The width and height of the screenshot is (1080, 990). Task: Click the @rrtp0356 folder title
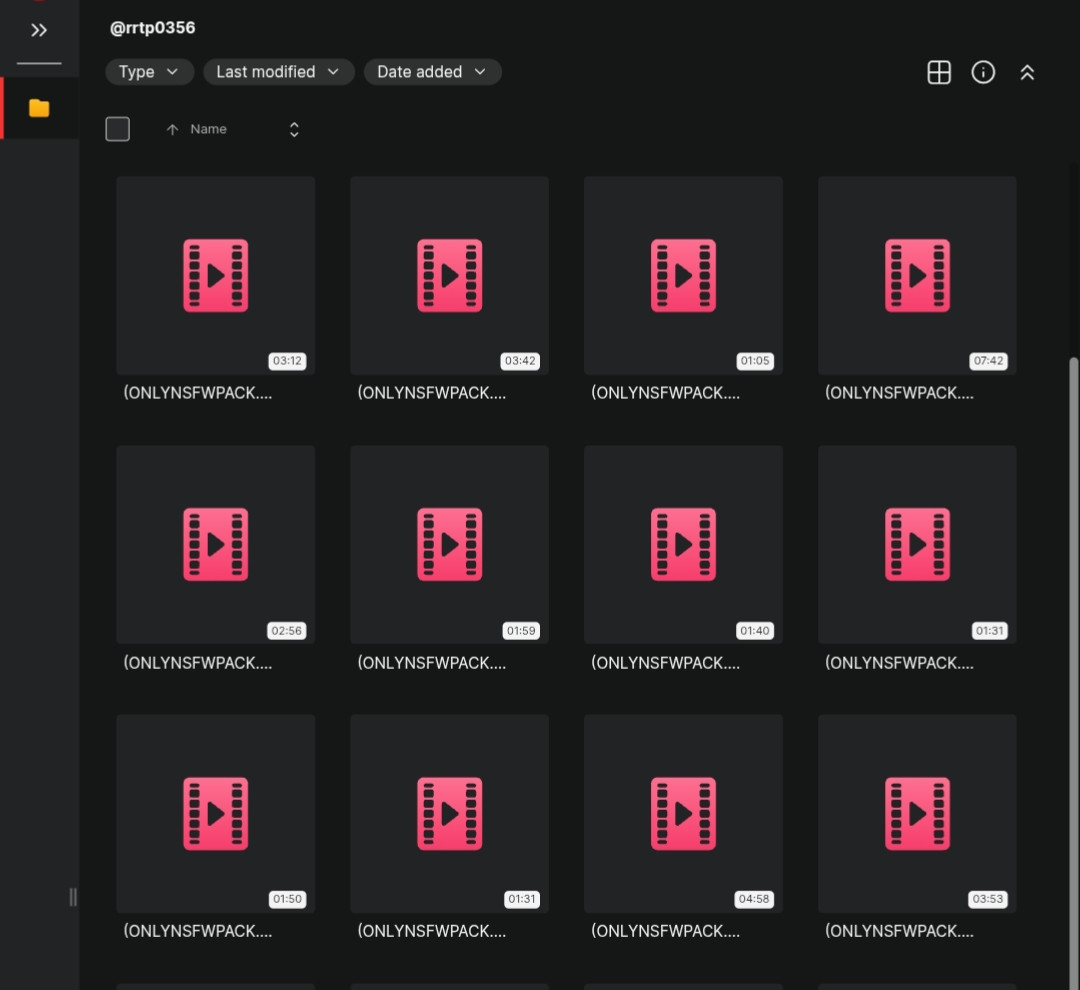[x=152, y=28]
